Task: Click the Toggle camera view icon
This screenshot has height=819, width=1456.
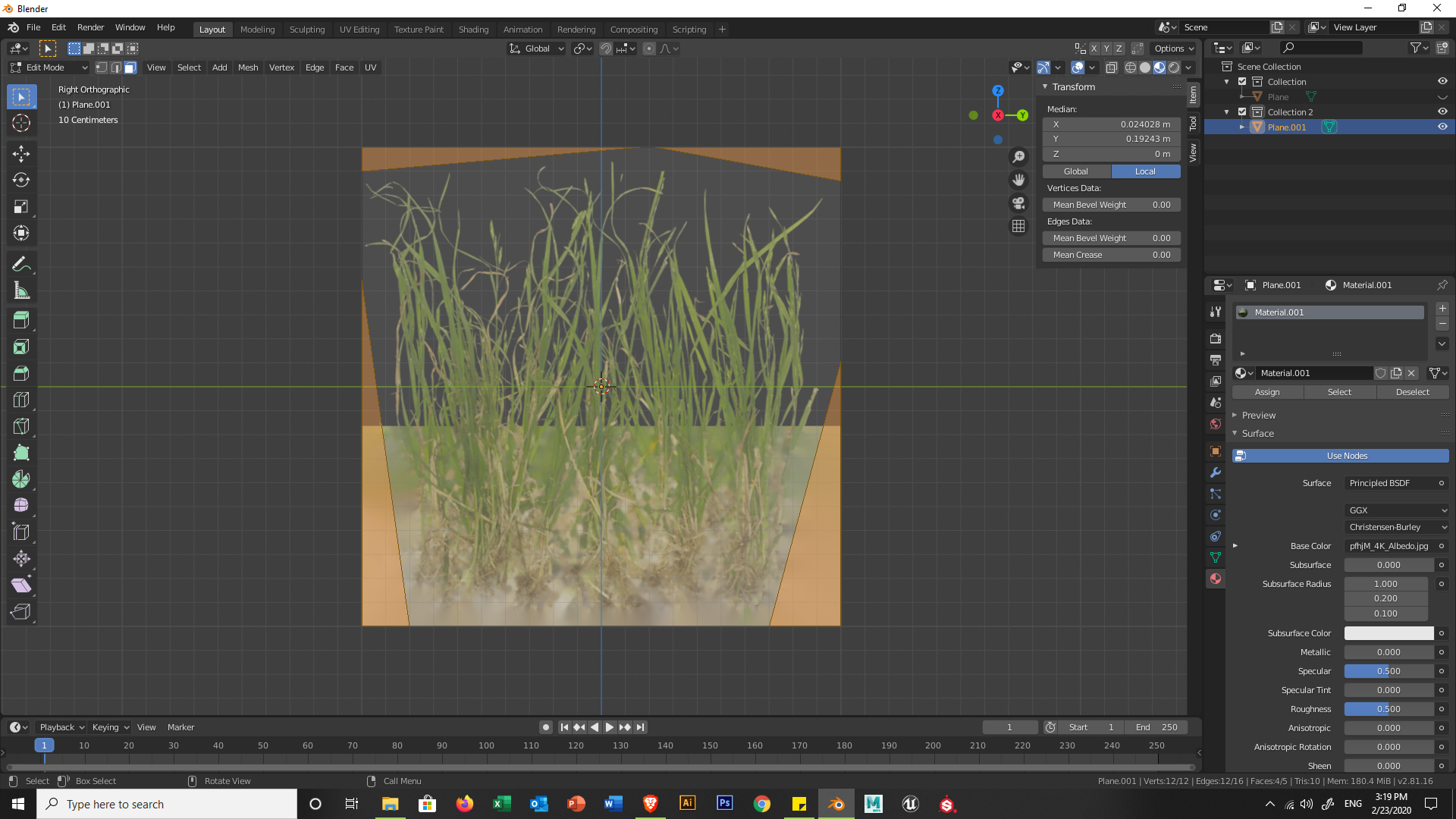Action: pos(1018,203)
